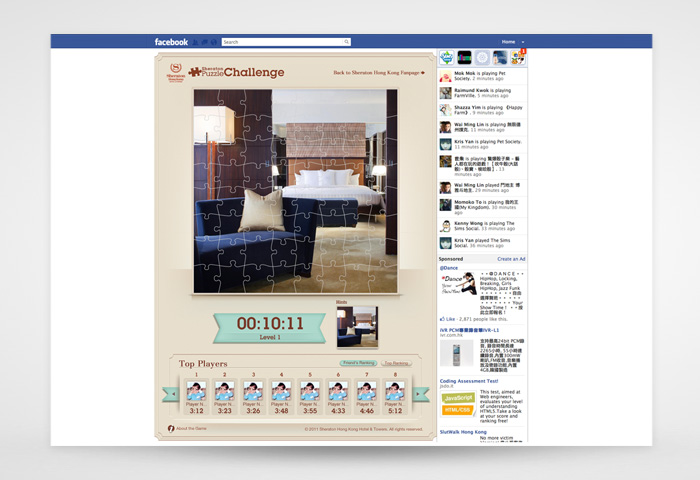Open Shazza Yim's Happy Farm ticker story
This screenshot has width=700, height=480.
(x=482, y=110)
